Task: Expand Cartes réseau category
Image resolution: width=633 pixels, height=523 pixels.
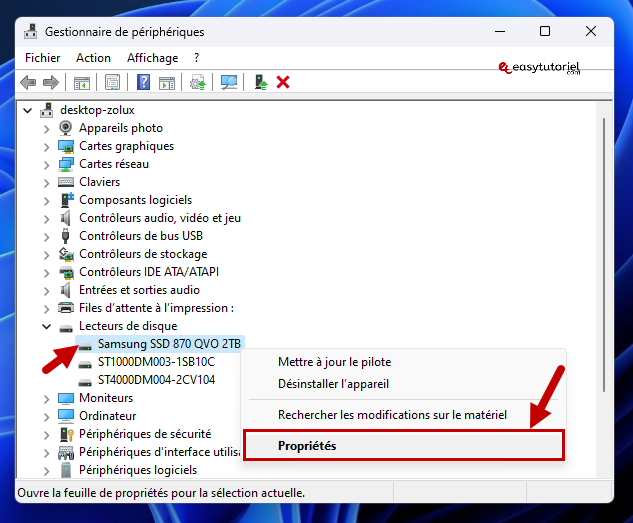Action: [x=46, y=165]
